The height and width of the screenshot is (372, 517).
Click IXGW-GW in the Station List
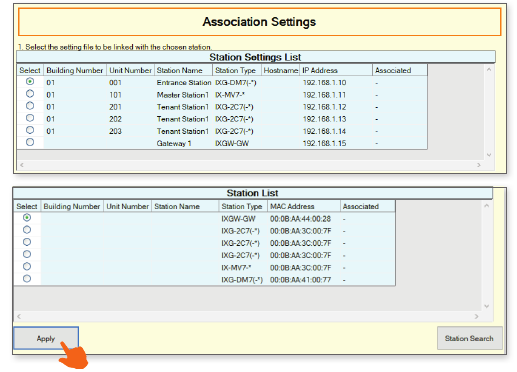tap(238, 219)
